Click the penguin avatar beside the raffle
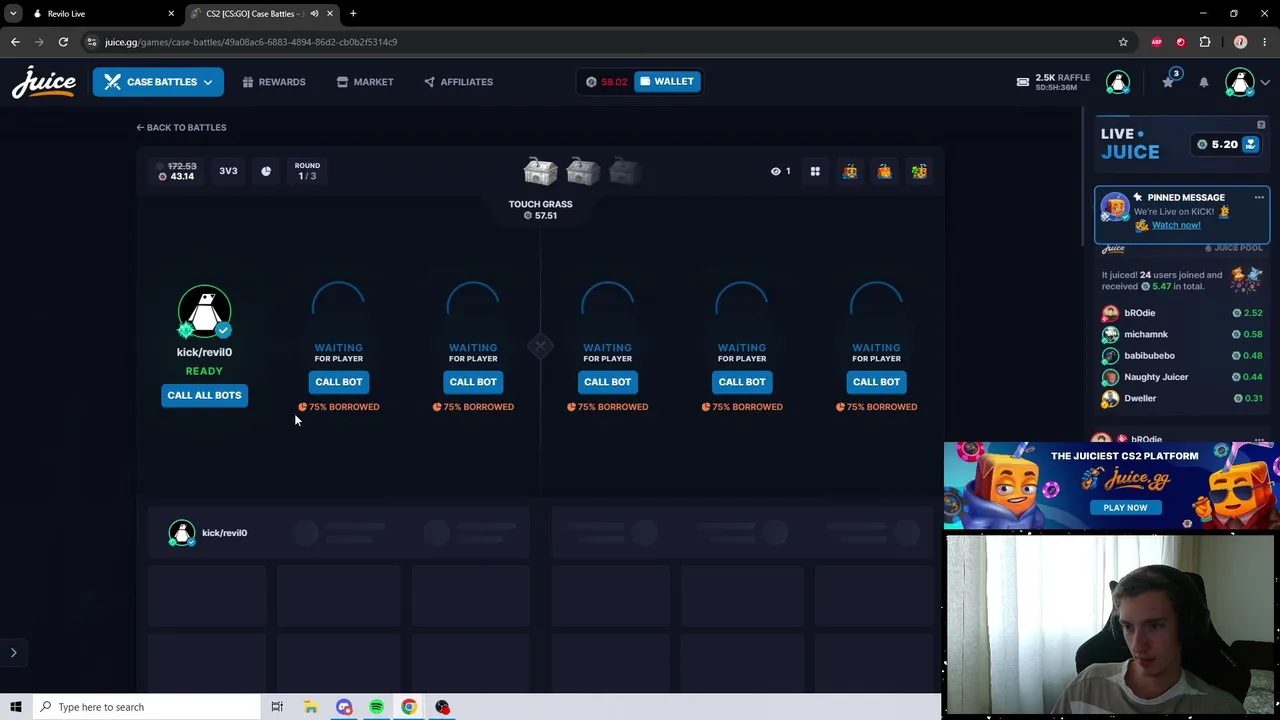The image size is (1280, 720). (1117, 82)
